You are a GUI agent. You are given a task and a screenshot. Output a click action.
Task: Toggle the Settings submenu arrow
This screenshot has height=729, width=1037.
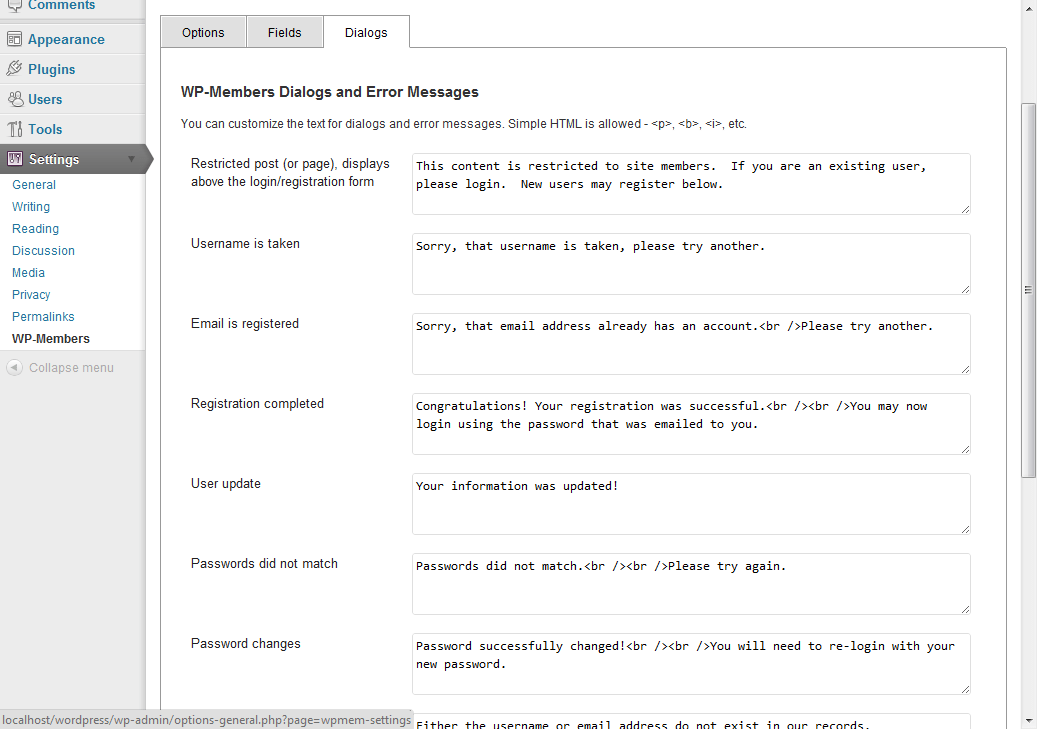[x=131, y=159]
